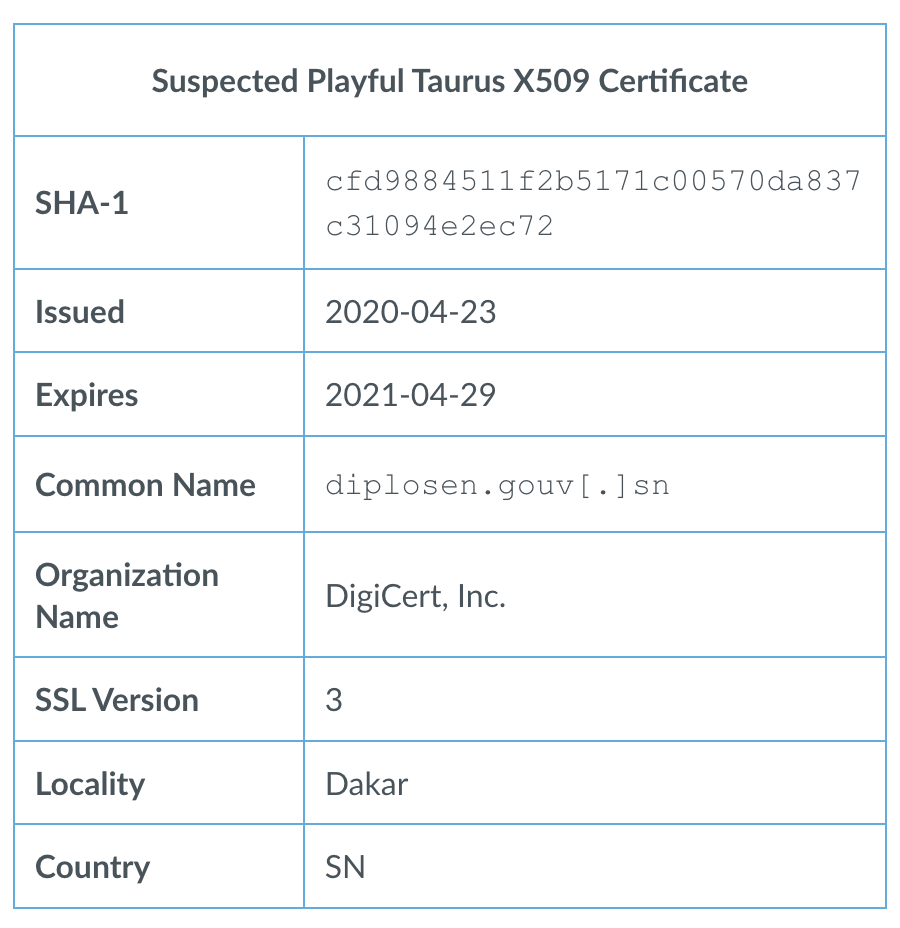Select the issued date 2020-04-23
Viewport: 900px width, 928px height.
click(410, 312)
